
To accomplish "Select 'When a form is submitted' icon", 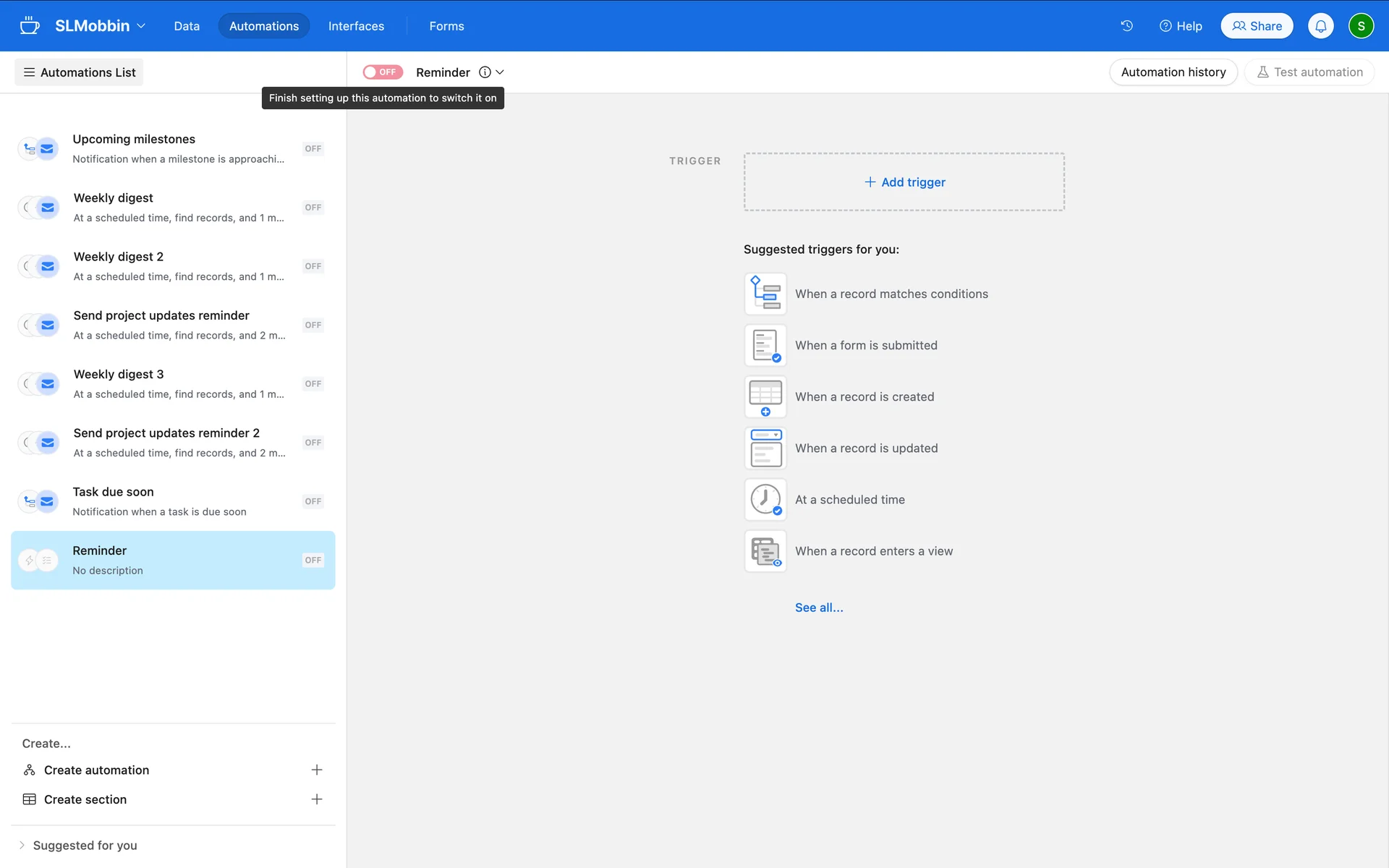I will click(x=765, y=346).
